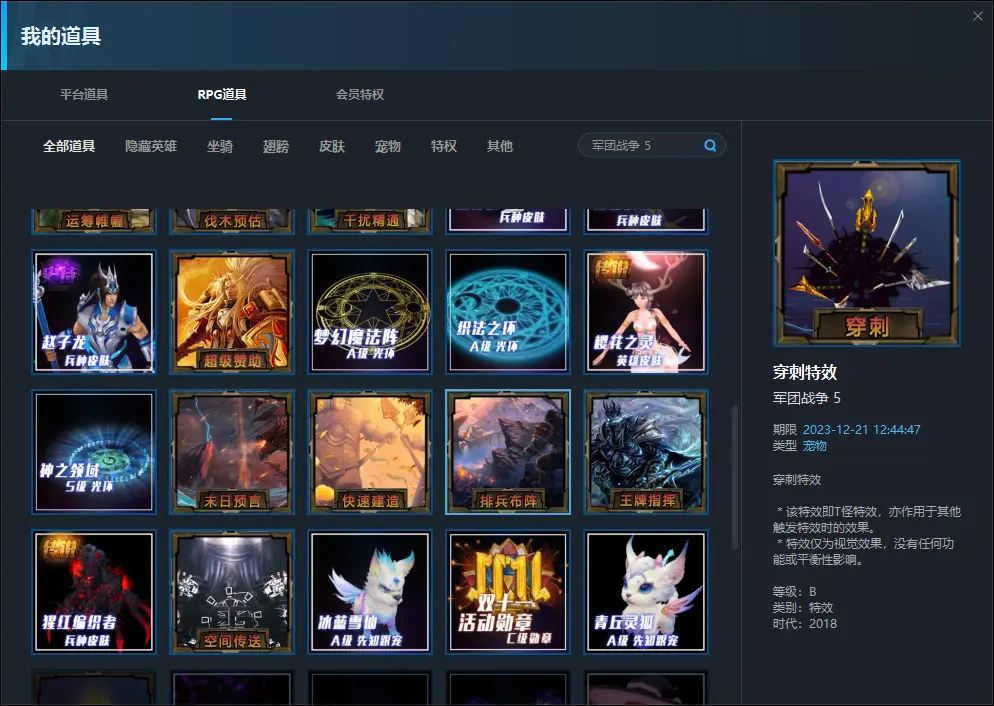
Task: Click the 穿刺 preview image
Action: [867, 254]
